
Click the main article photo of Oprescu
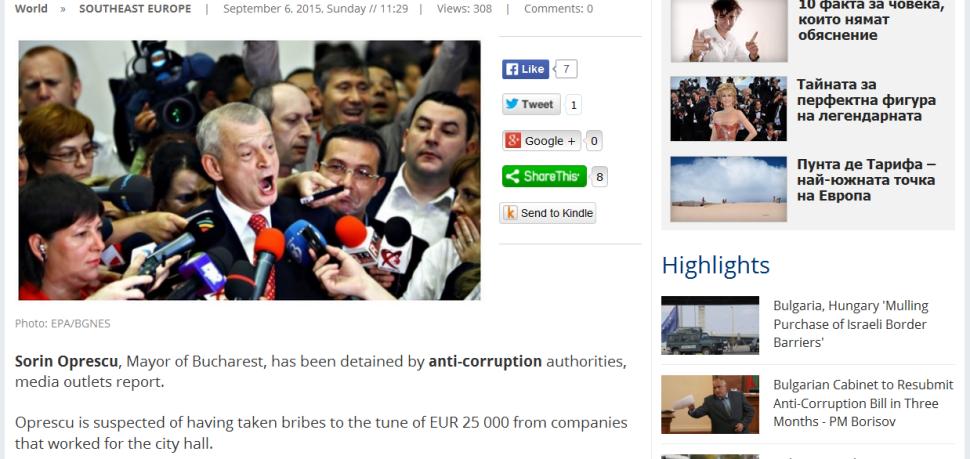click(249, 170)
